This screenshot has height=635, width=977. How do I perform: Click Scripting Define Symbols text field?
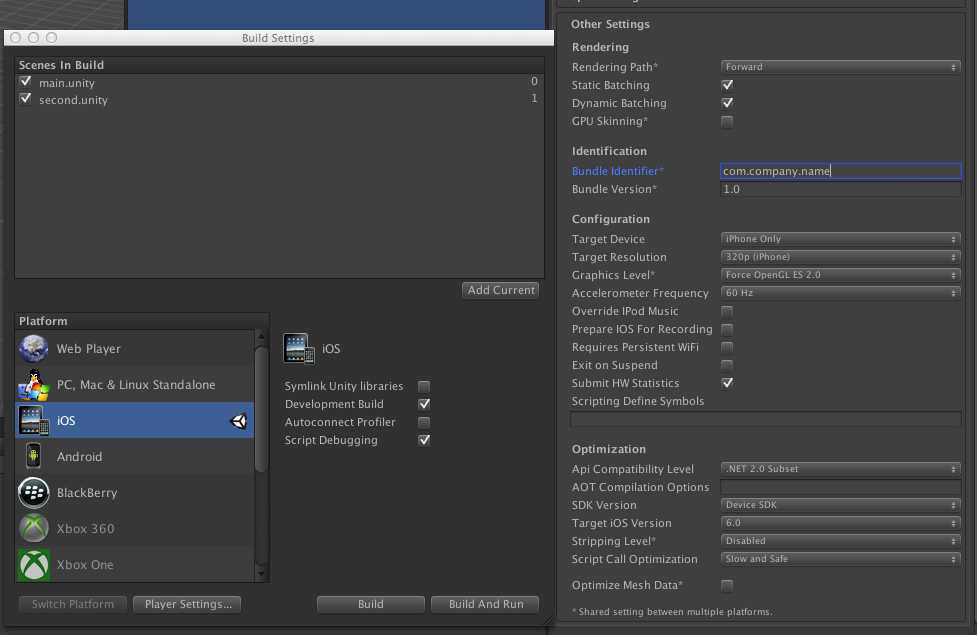pos(766,419)
